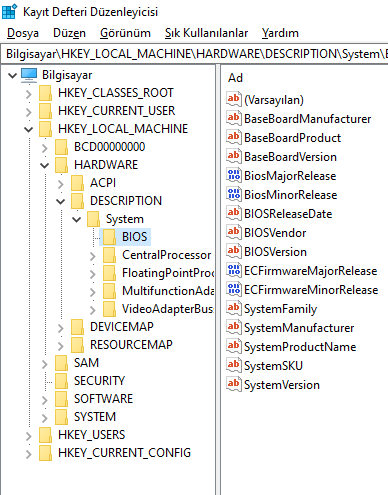Select the SystemProductName value name
This screenshot has width=388, height=495.
point(300,347)
